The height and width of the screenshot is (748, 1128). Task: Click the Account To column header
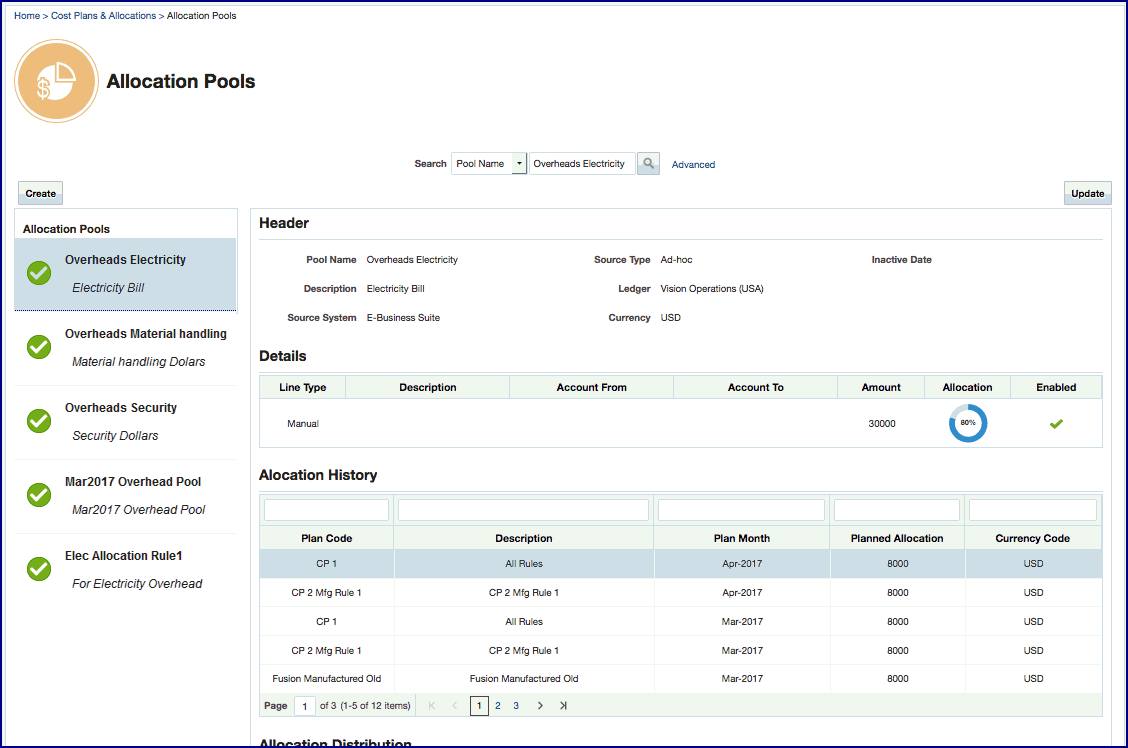[x=755, y=387]
